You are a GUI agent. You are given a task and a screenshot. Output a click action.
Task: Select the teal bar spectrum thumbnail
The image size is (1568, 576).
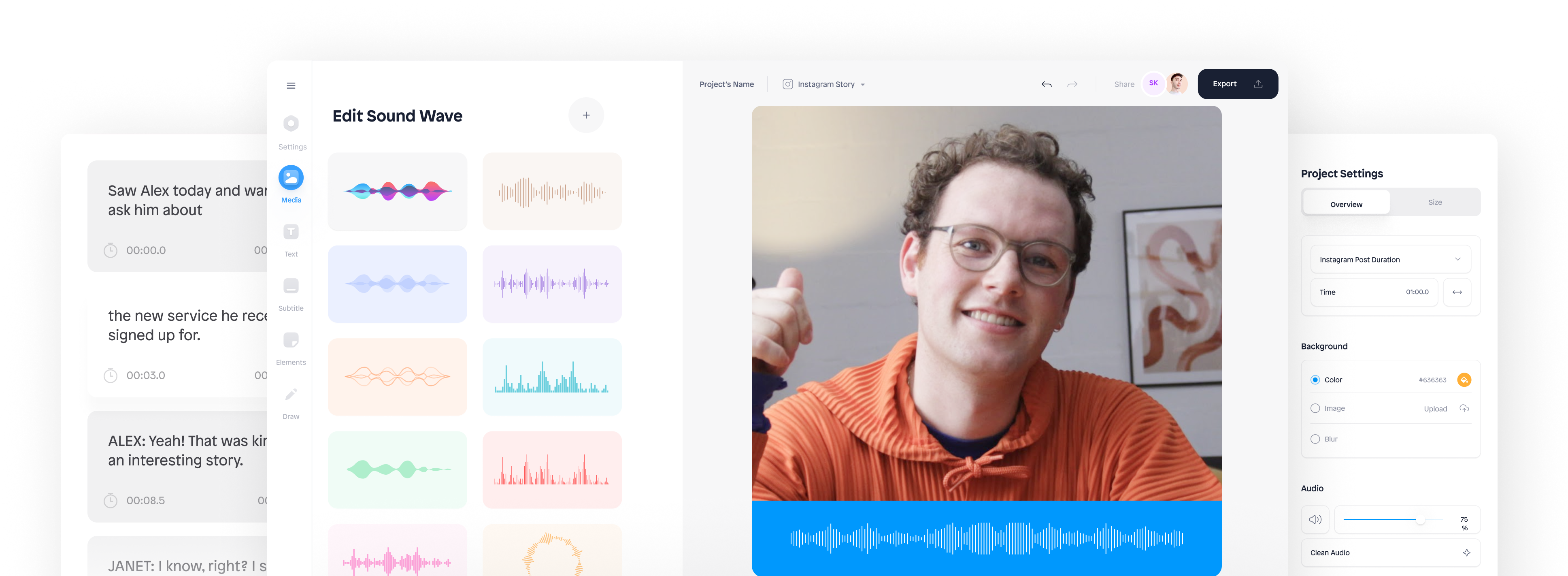[552, 377]
